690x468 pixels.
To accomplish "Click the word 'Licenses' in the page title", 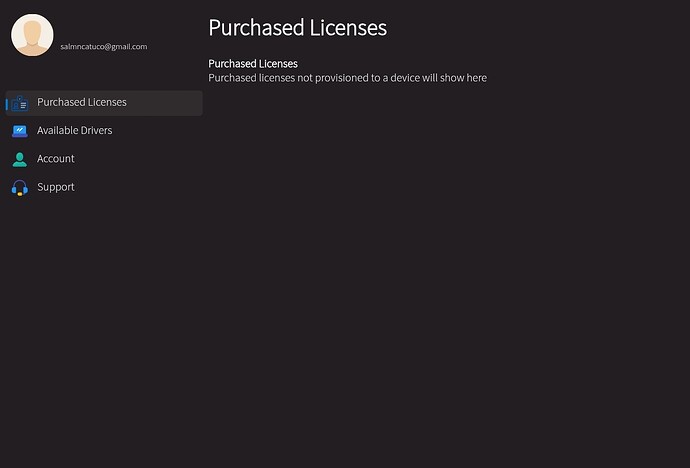I will (348, 27).
